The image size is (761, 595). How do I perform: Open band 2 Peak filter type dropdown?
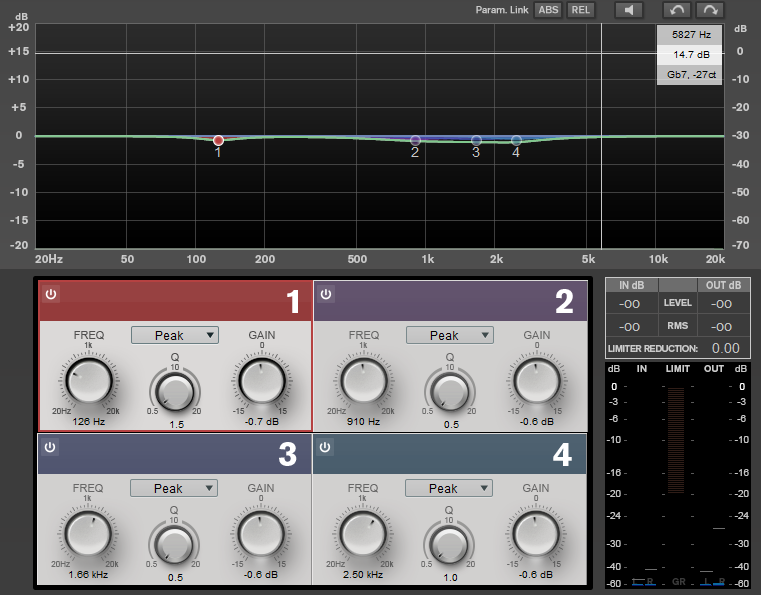pos(450,335)
